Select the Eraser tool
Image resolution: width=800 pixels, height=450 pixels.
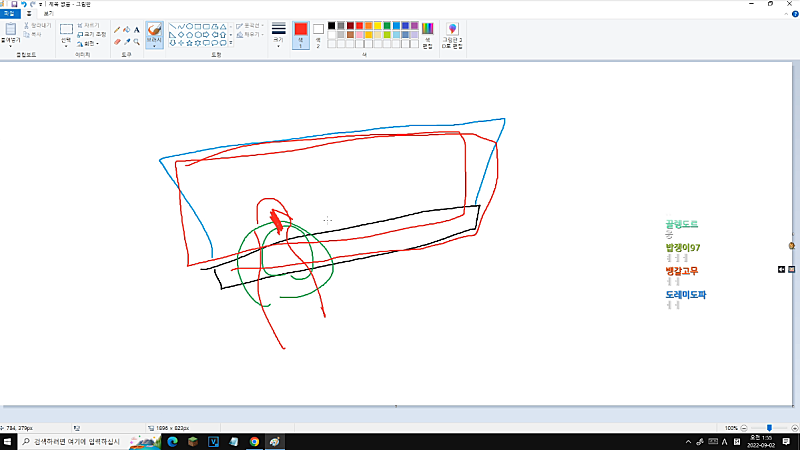coord(117,42)
